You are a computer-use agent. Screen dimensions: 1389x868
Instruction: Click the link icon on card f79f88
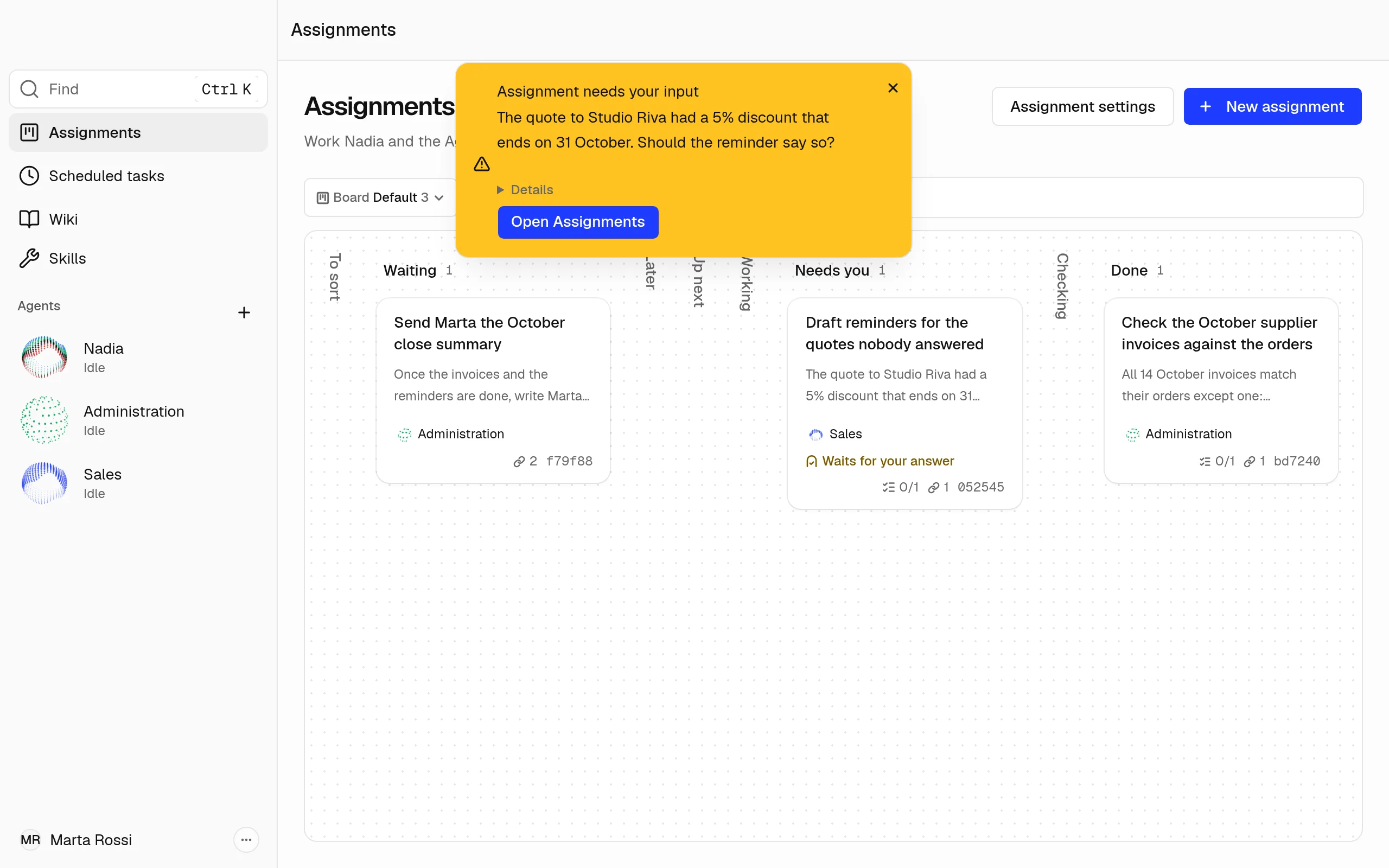[x=519, y=462]
